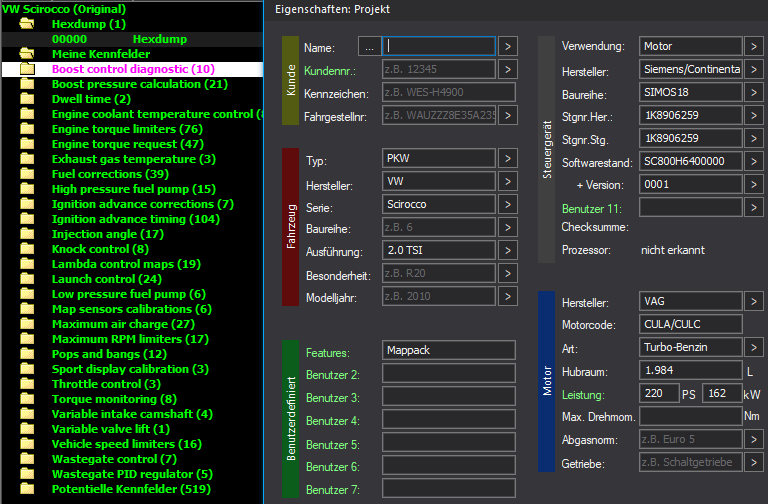Image resolution: width=768 pixels, height=504 pixels.
Task: Click the folder icon beside Exhaust gas temperature
Action: pos(27,159)
